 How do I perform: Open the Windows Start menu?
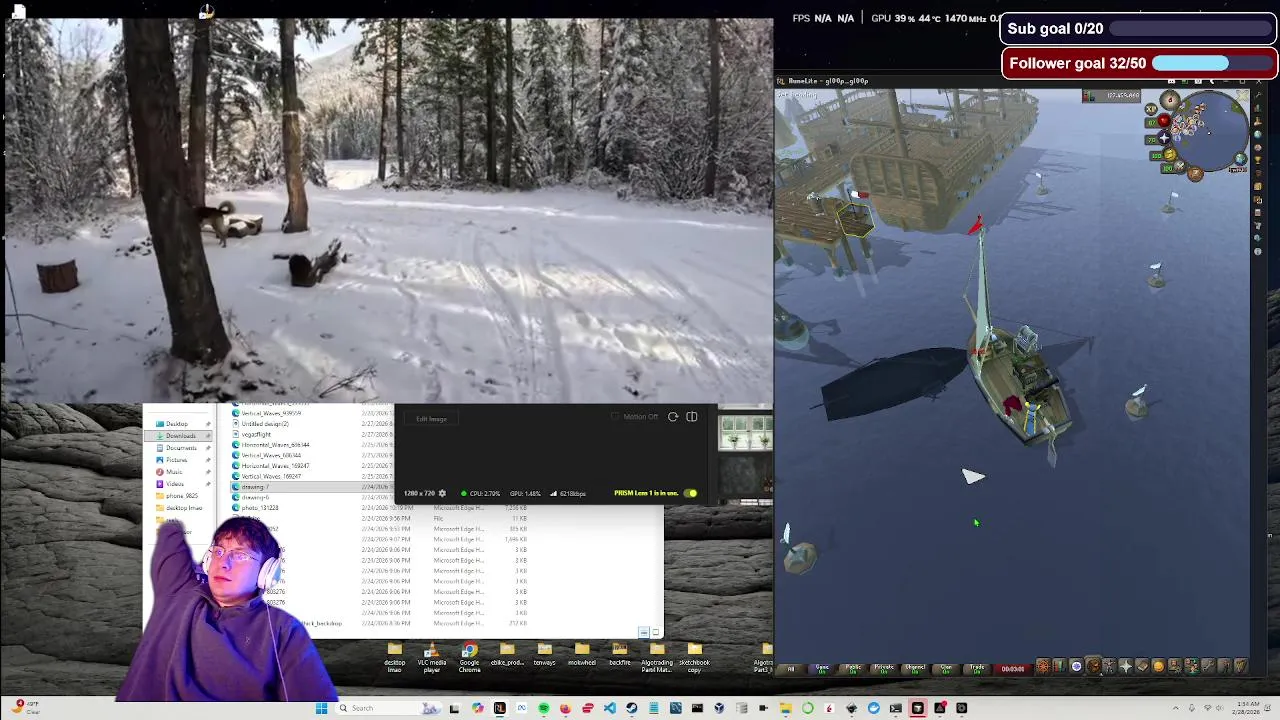322,708
